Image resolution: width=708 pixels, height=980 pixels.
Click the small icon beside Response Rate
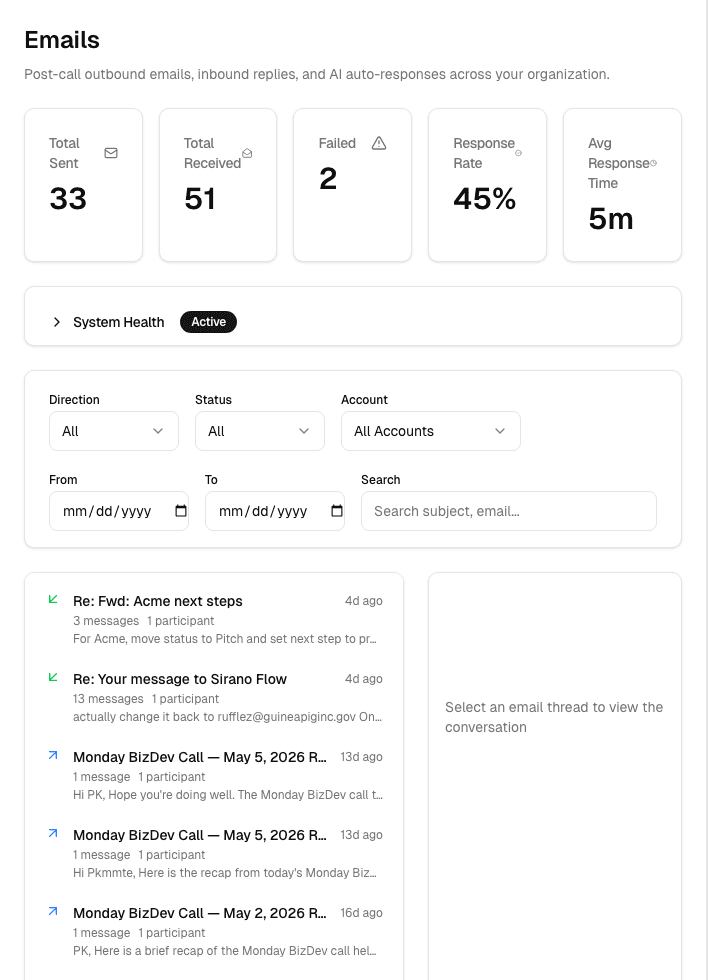pyautogui.click(x=518, y=153)
